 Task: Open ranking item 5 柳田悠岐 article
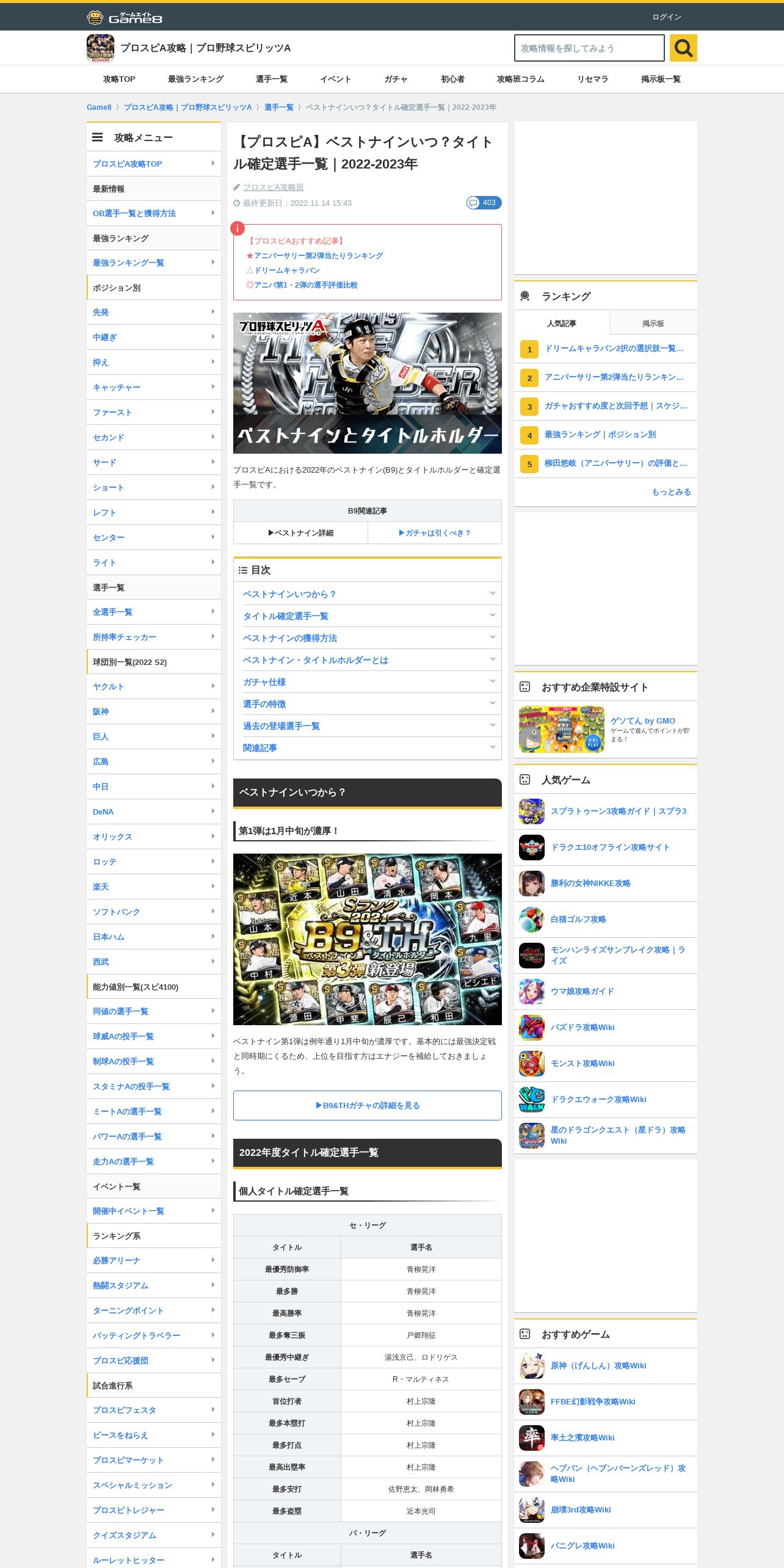click(606, 463)
